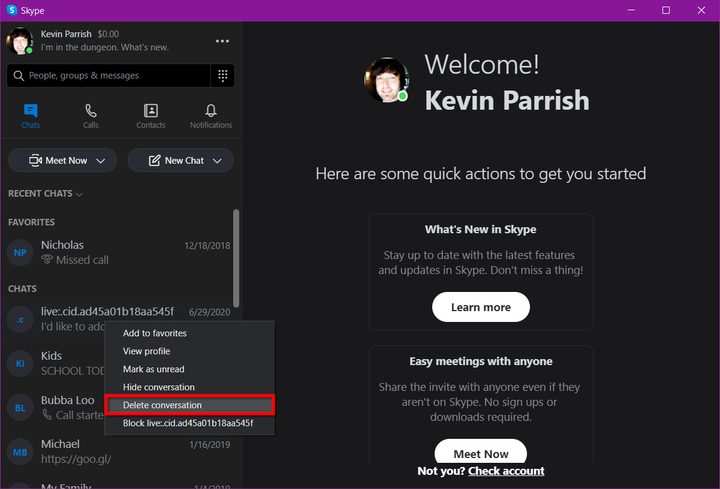Viewport: 720px width, 489px height.
Task: Click the KI avatar for Kids
Action: click(x=20, y=364)
